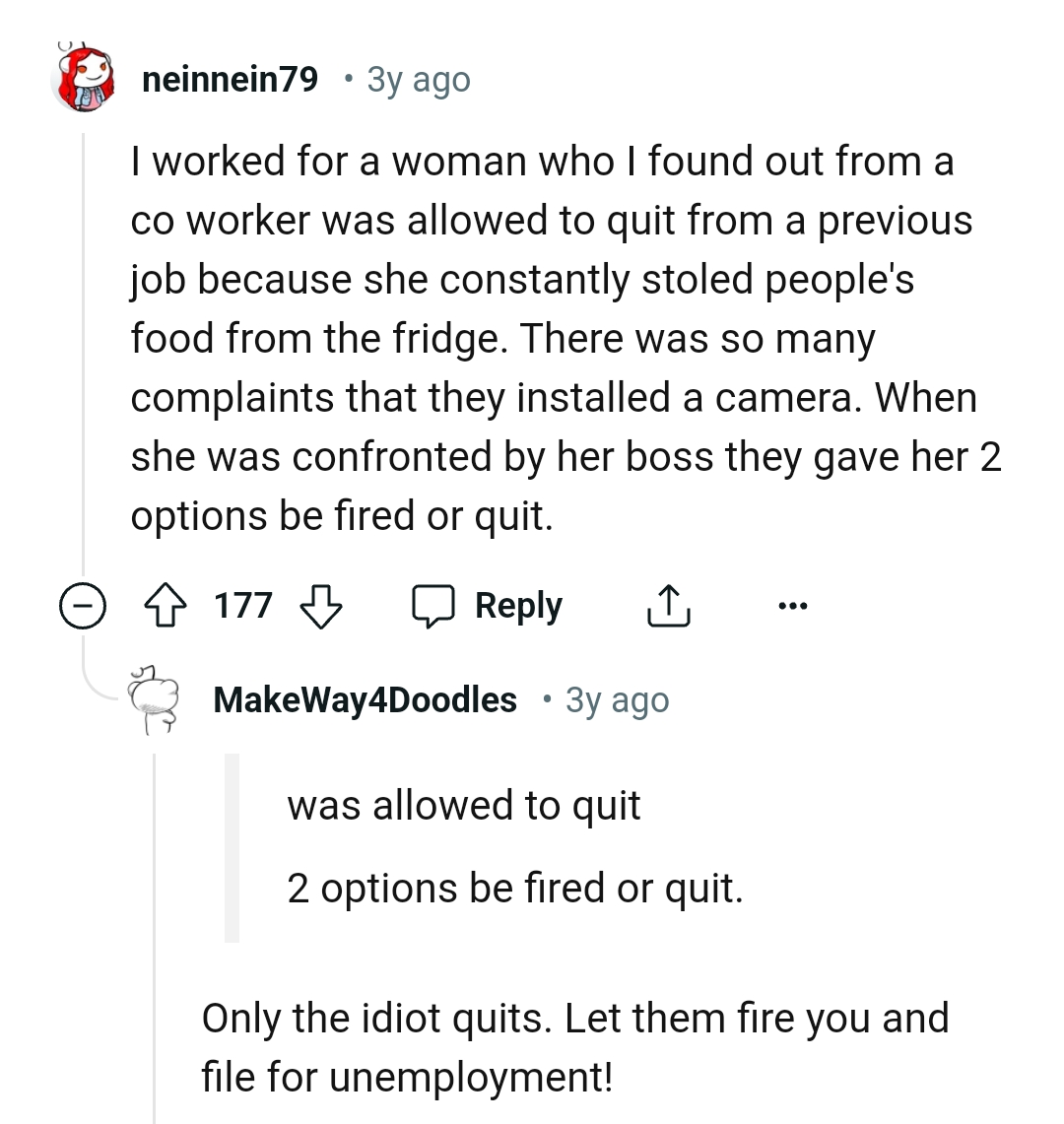The height and width of the screenshot is (1124, 1064).
Task: Click the quoted text 'was allowed to quit'
Action: point(463,805)
